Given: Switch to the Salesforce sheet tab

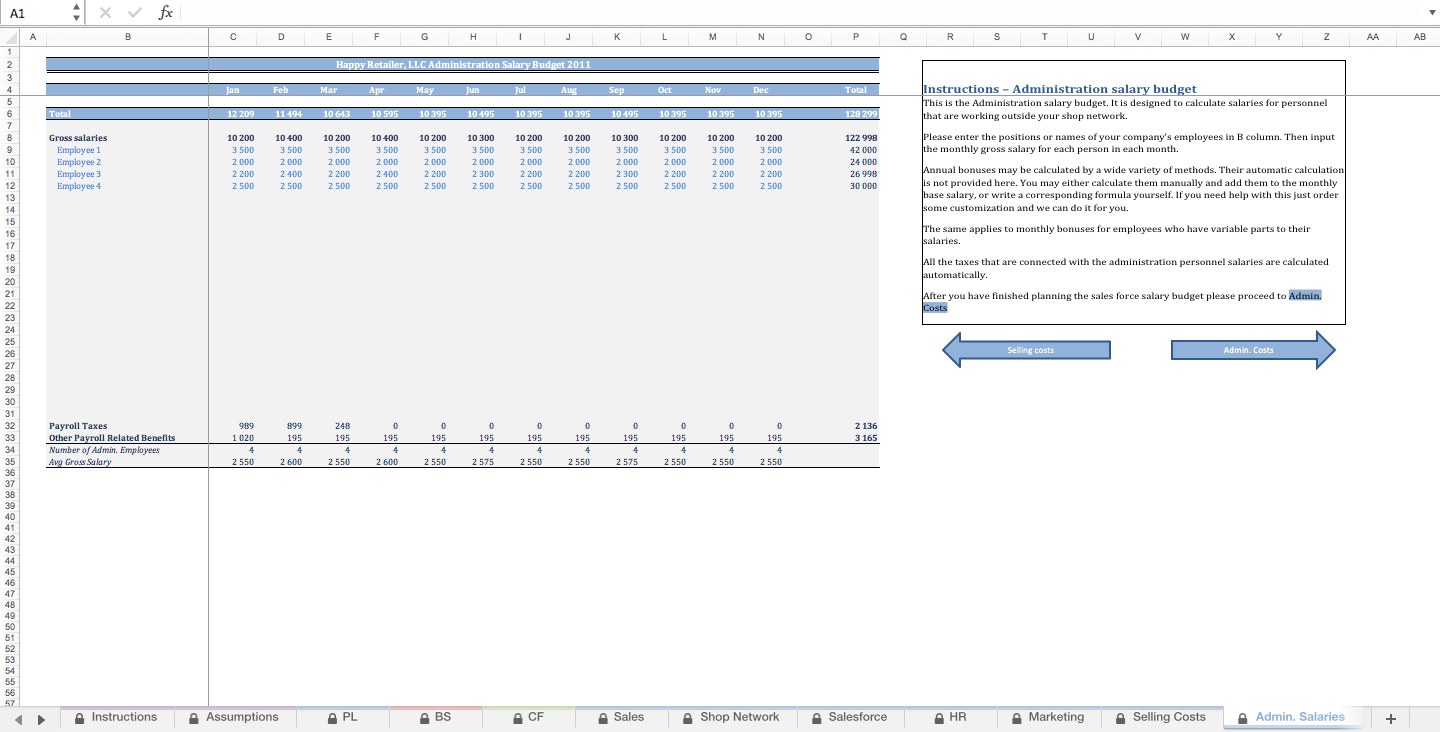Looking at the screenshot, I should point(858,717).
